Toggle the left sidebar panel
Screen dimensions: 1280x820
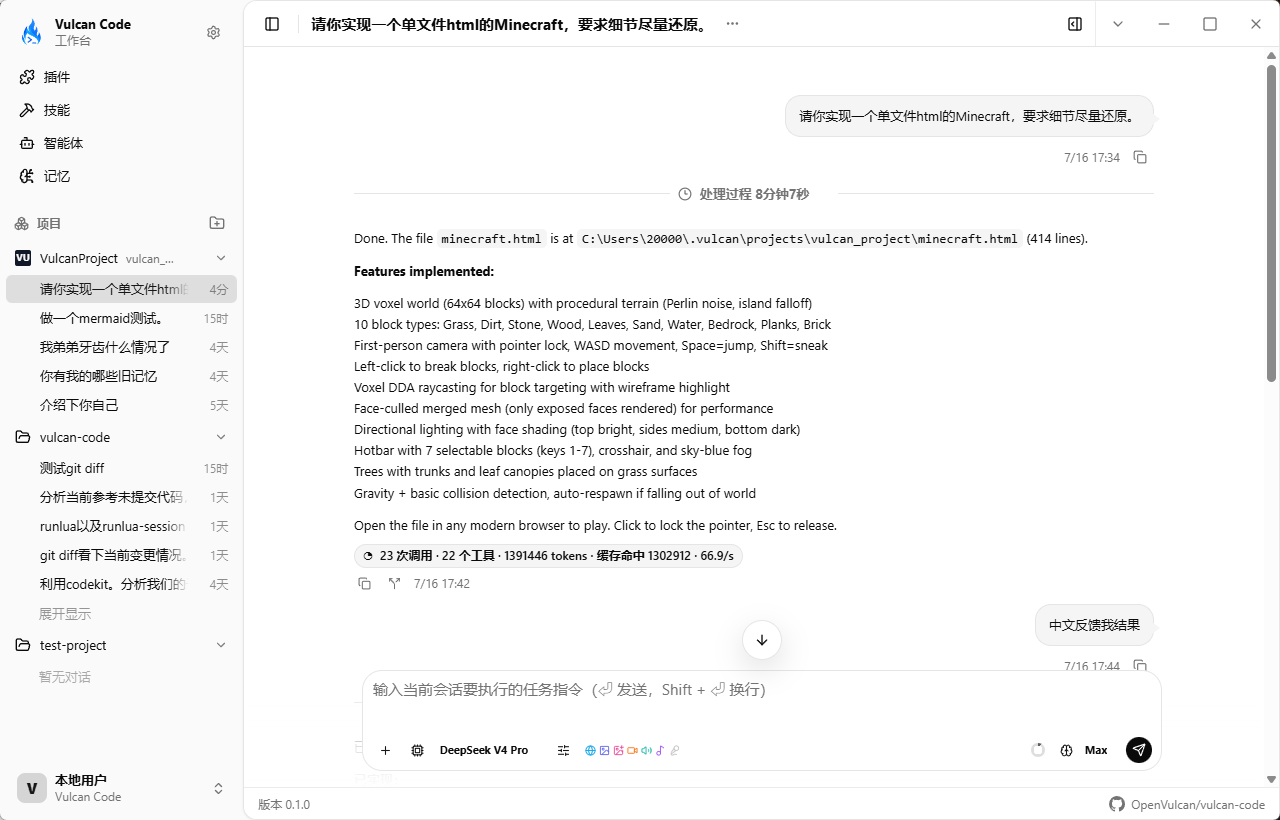tap(272, 24)
